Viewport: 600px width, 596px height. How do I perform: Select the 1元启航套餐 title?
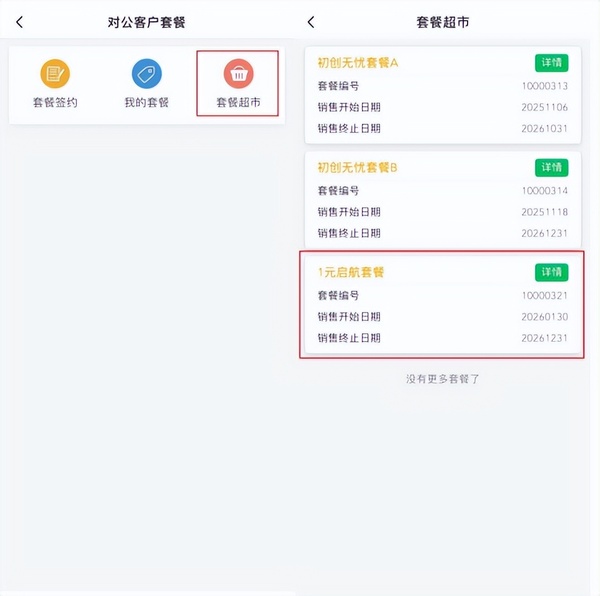point(351,272)
